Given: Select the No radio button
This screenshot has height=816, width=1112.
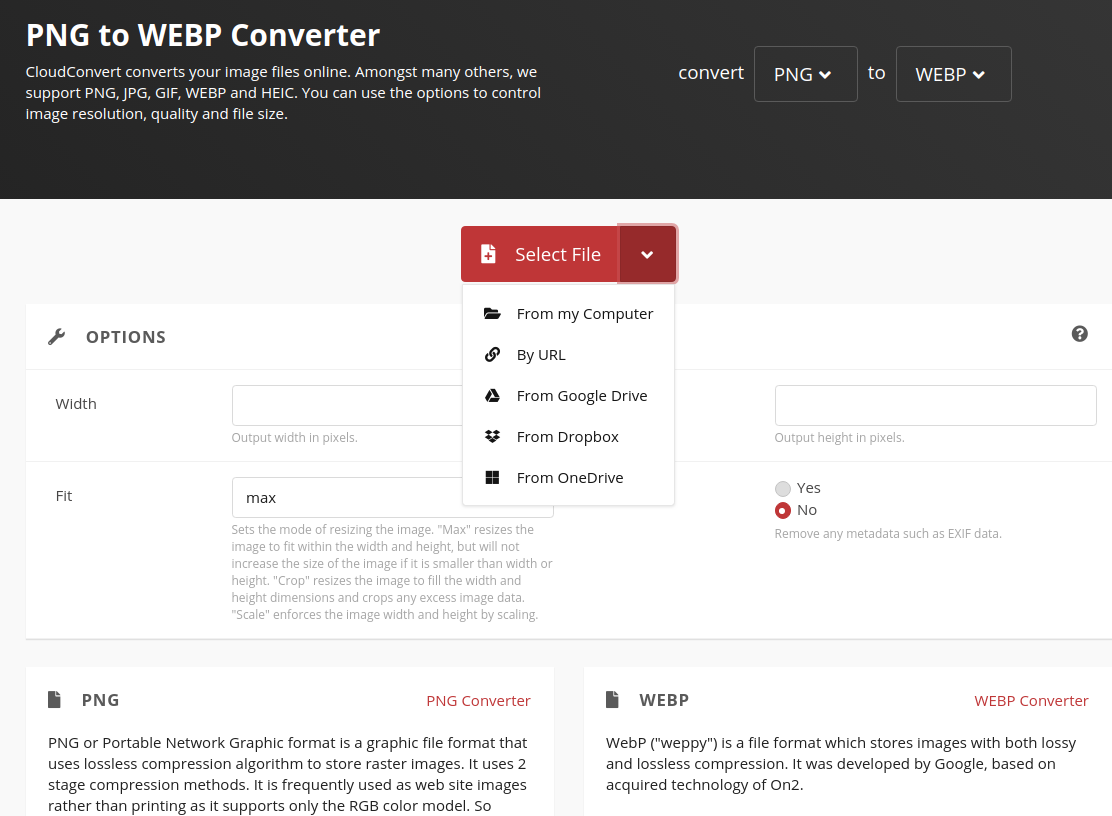Looking at the screenshot, I should coord(783,510).
